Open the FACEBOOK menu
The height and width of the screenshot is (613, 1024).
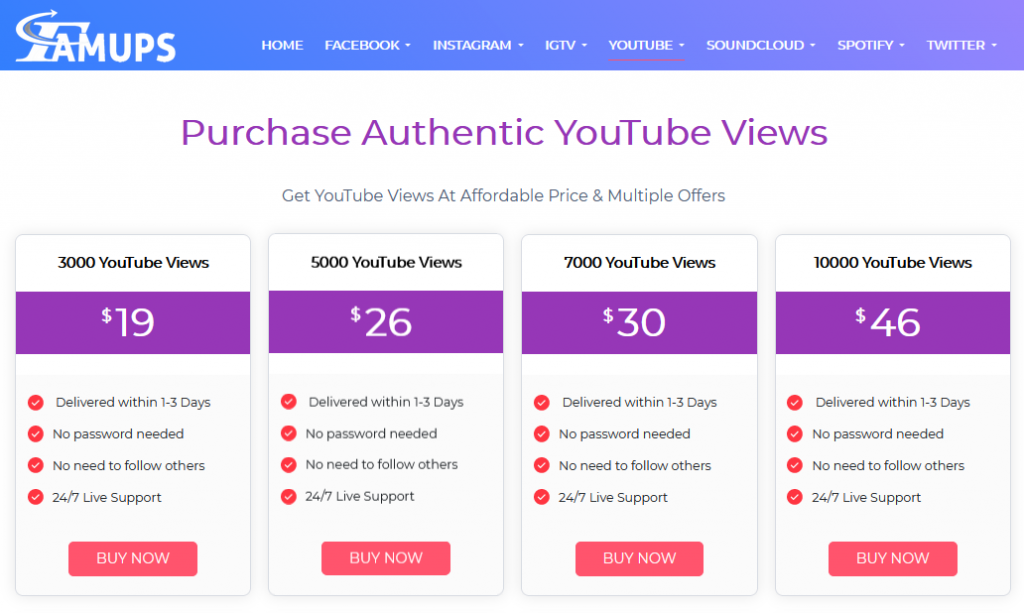368,45
